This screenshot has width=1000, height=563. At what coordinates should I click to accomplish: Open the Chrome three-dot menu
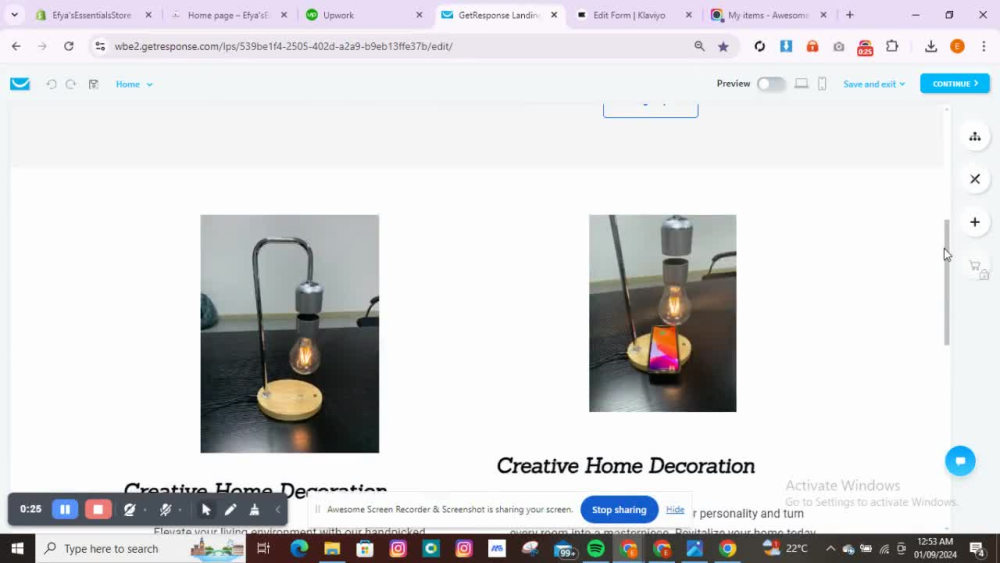pyautogui.click(x=983, y=46)
